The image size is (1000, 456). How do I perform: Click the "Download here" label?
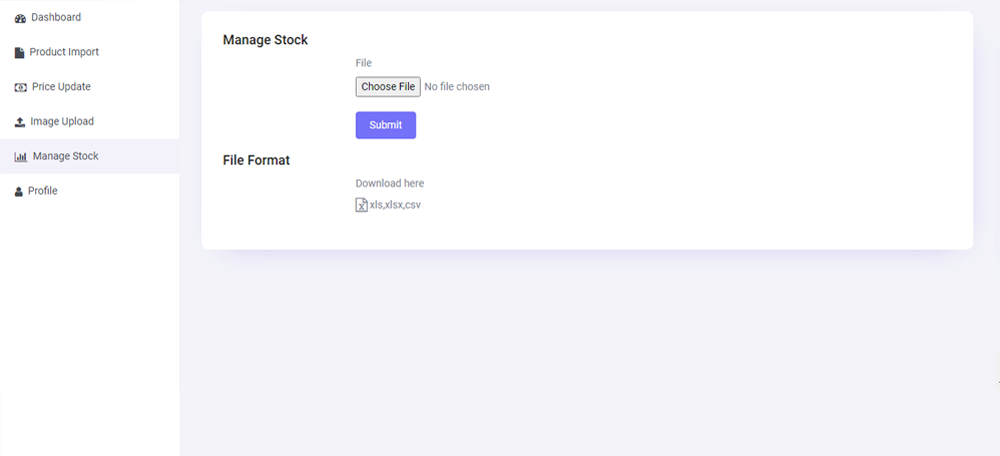pyautogui.click(x=390, y=183)
